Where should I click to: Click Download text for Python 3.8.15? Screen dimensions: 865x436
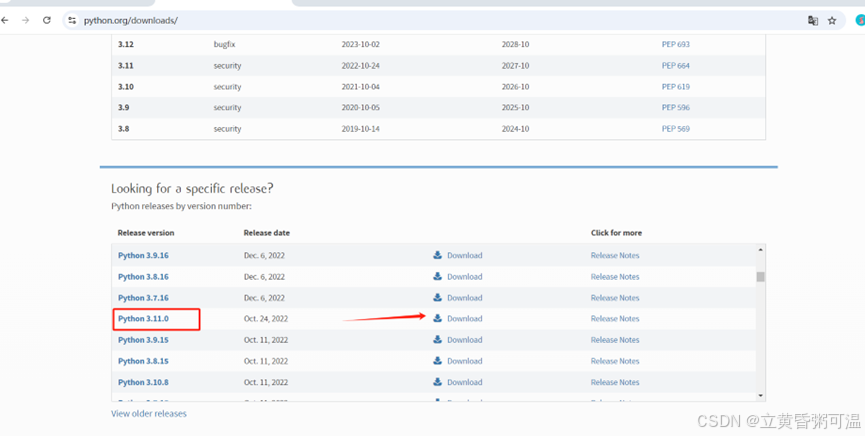pyautogui.click(x=464, y=361)
